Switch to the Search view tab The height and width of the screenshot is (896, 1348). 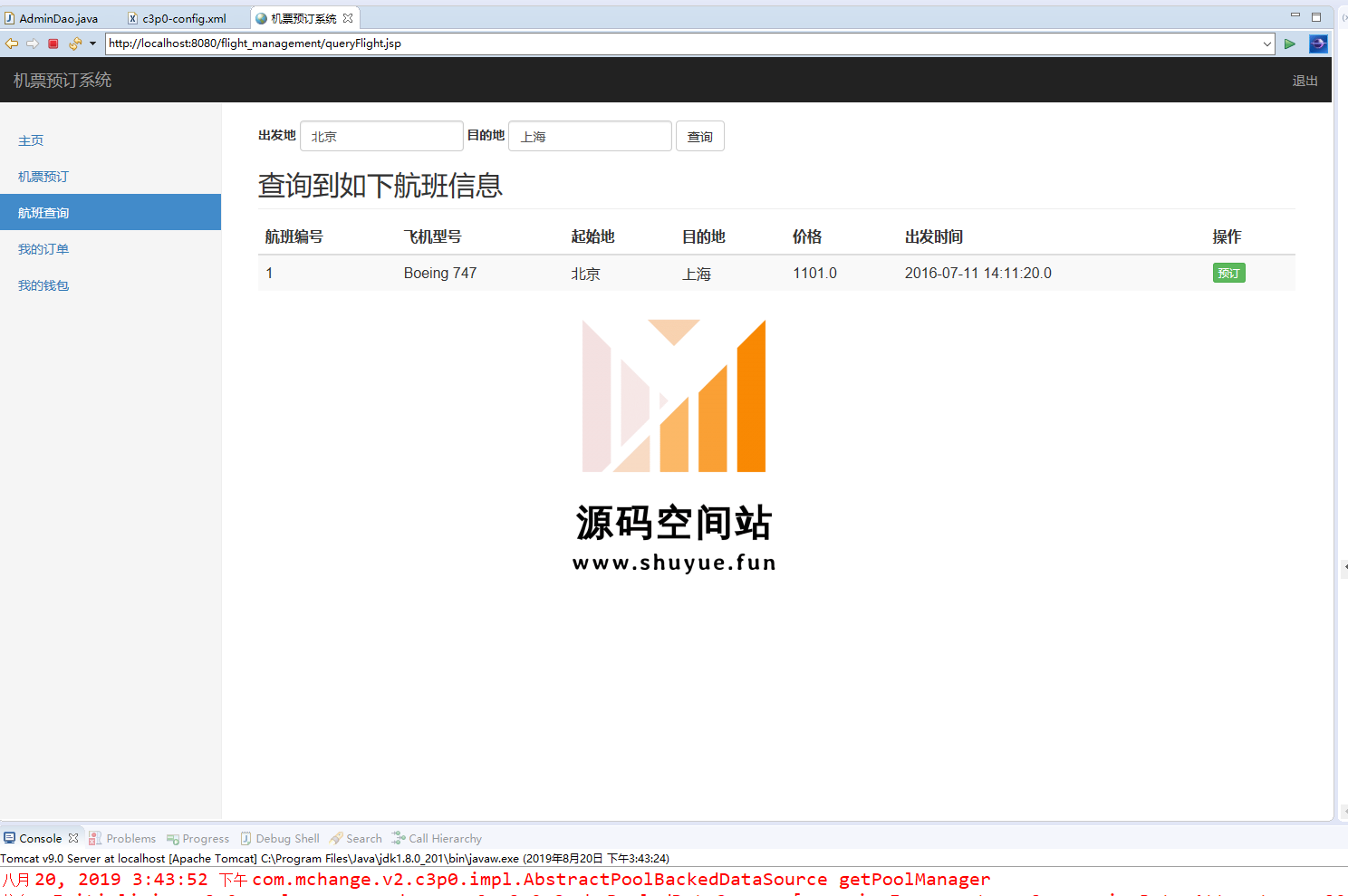356,838
